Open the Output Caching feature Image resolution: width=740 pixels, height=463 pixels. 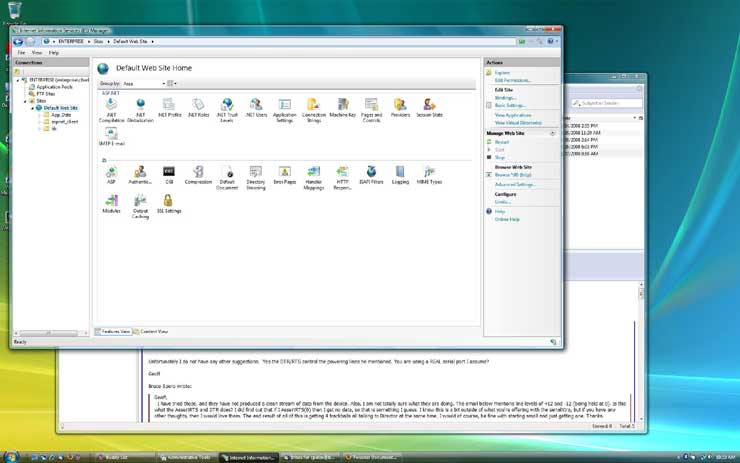140,206
